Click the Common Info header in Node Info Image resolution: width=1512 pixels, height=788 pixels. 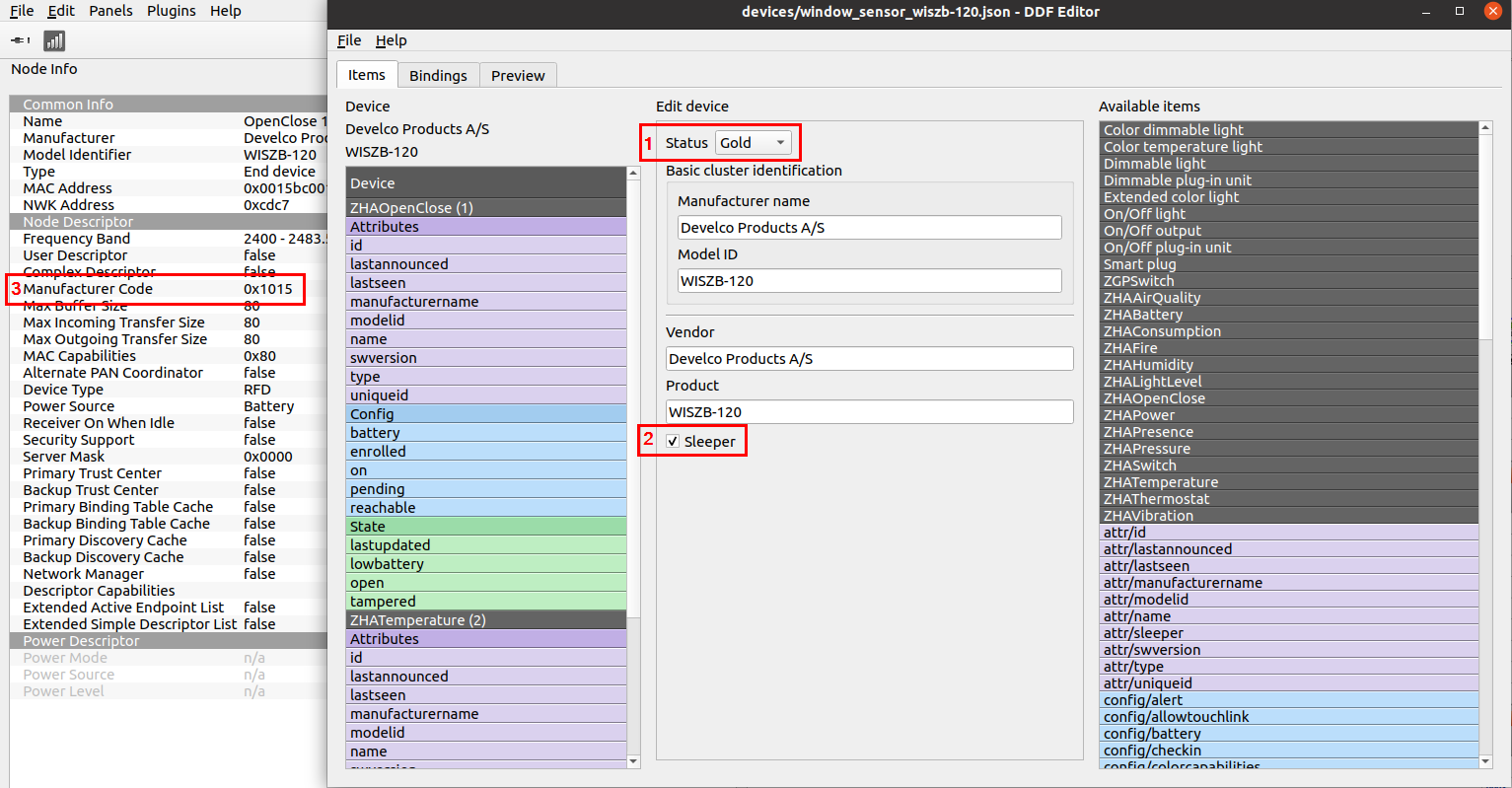[169, 105]
